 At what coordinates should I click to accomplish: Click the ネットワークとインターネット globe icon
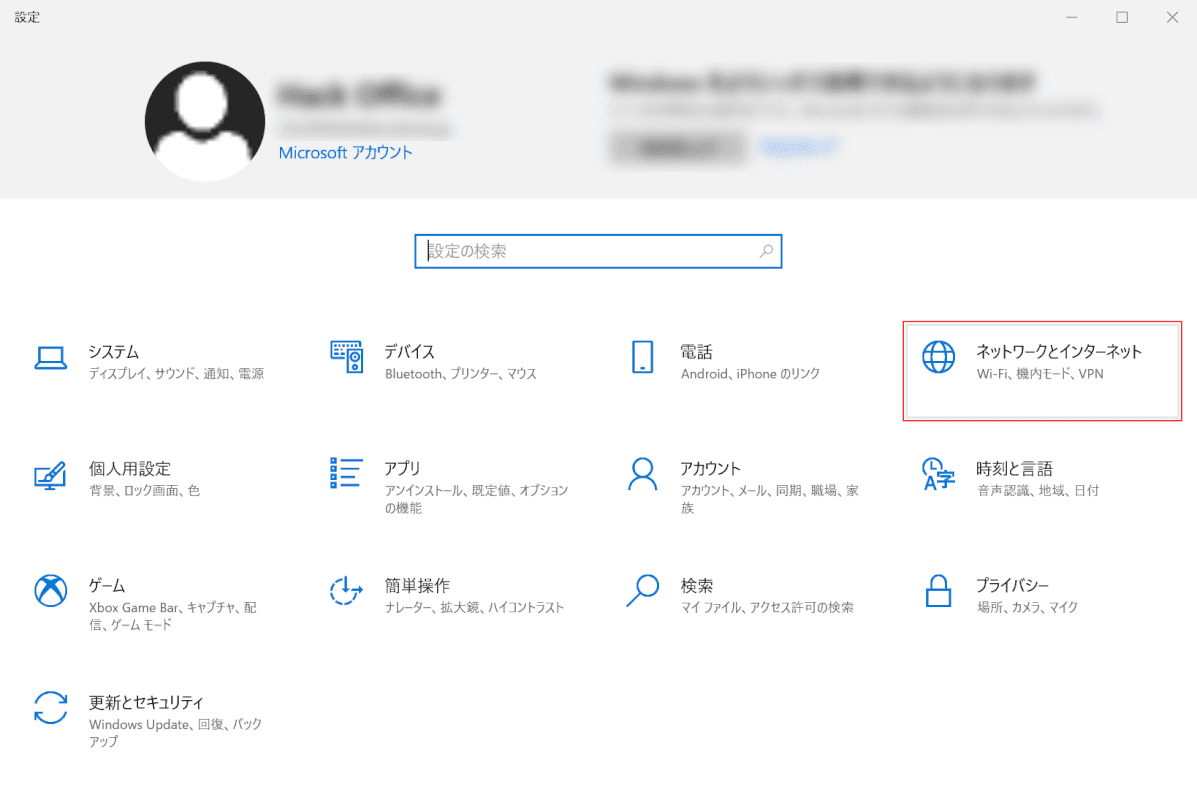pos(938,357)
